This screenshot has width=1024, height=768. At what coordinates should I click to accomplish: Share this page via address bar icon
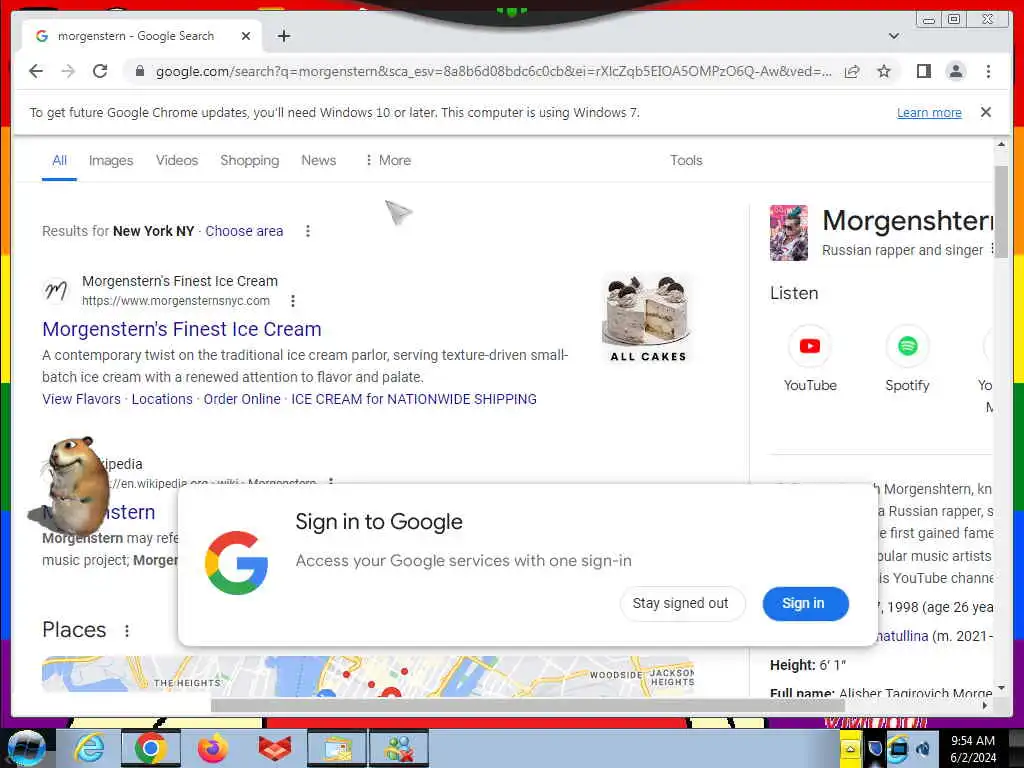pos(852,71)
